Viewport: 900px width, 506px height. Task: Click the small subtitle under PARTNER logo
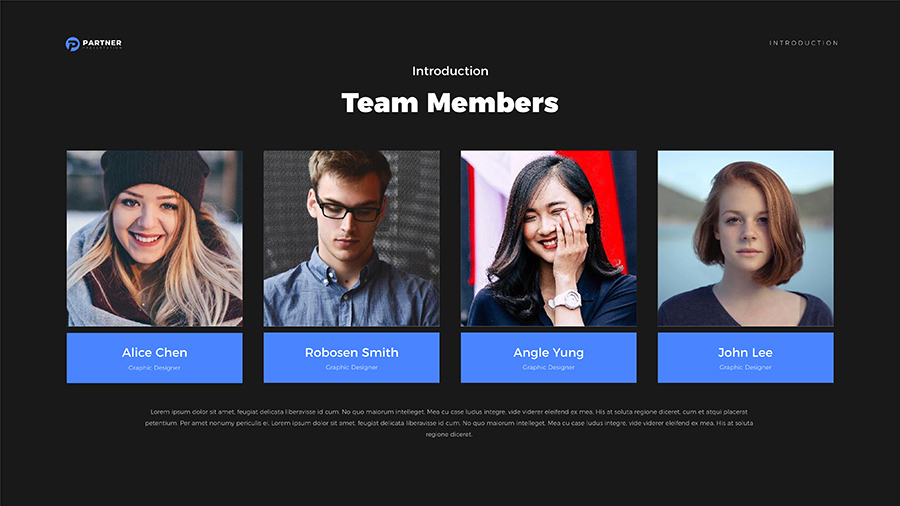pyautogui.click(x=102, y=48)
